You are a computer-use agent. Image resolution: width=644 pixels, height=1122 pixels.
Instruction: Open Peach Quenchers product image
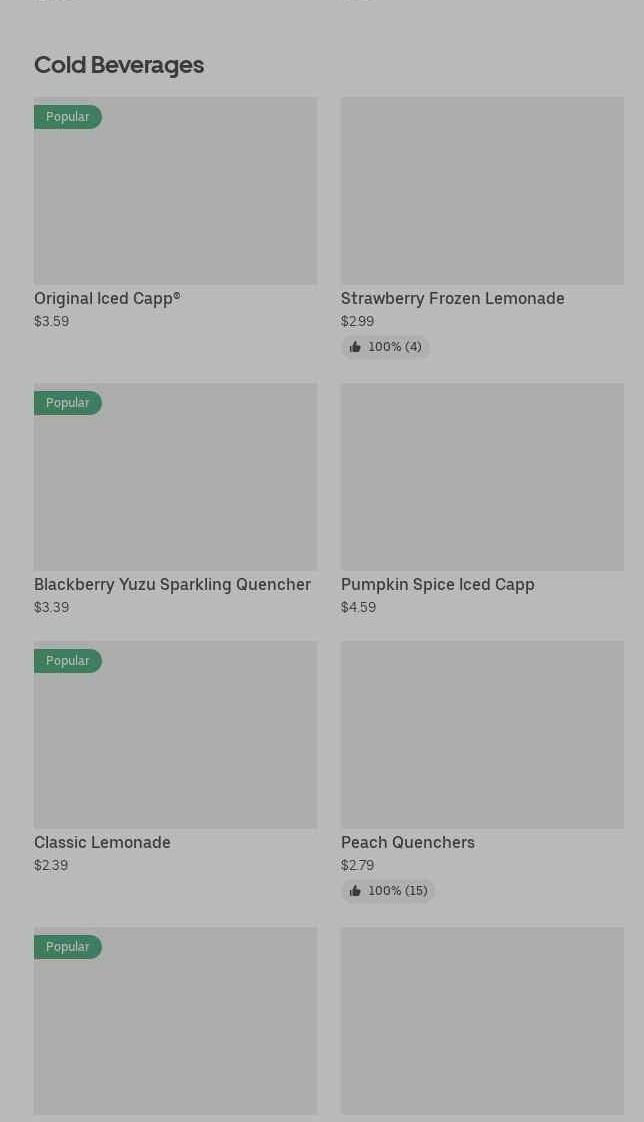pos(482,734)
